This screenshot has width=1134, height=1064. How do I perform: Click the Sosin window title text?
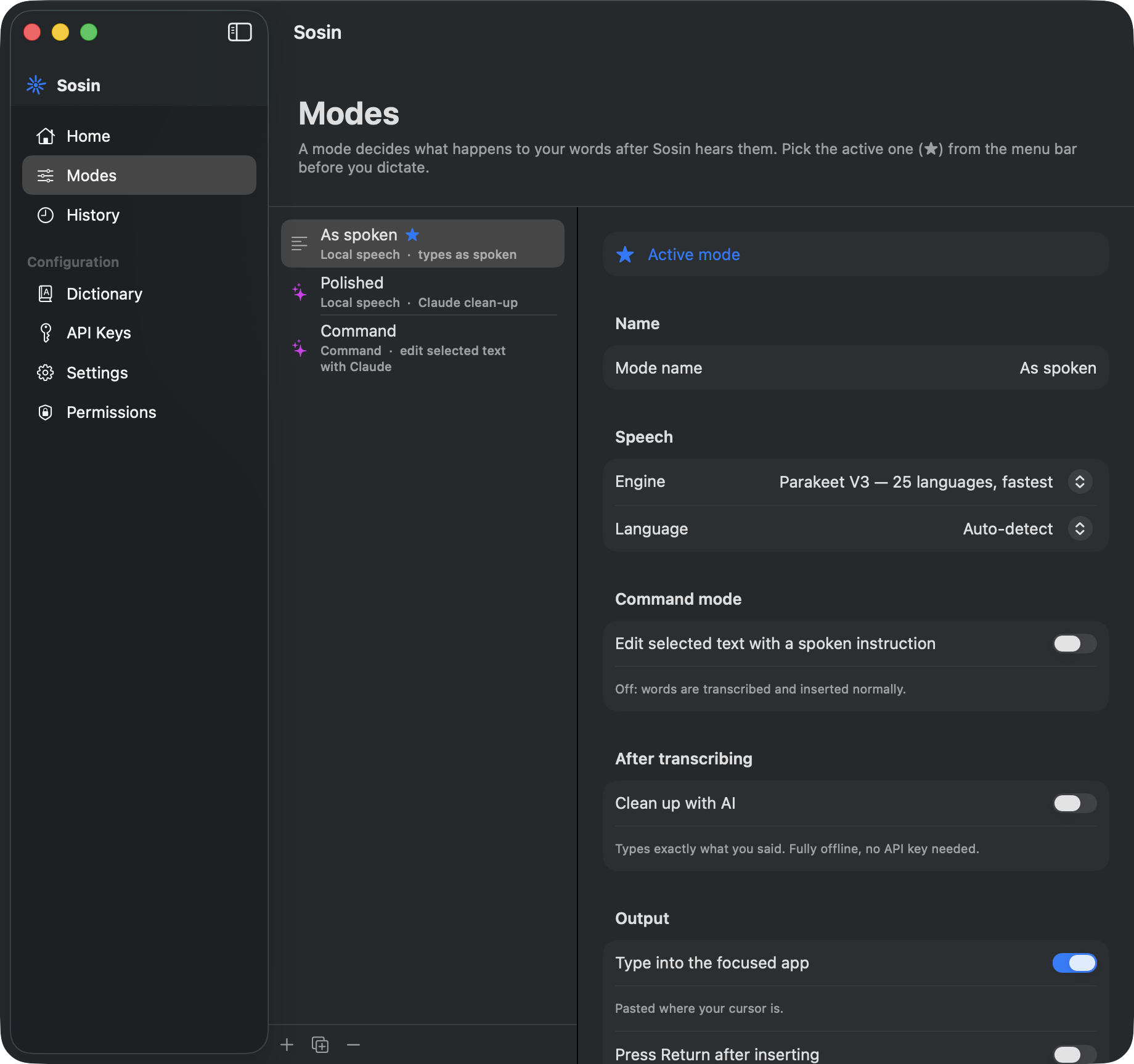point(317,32)
